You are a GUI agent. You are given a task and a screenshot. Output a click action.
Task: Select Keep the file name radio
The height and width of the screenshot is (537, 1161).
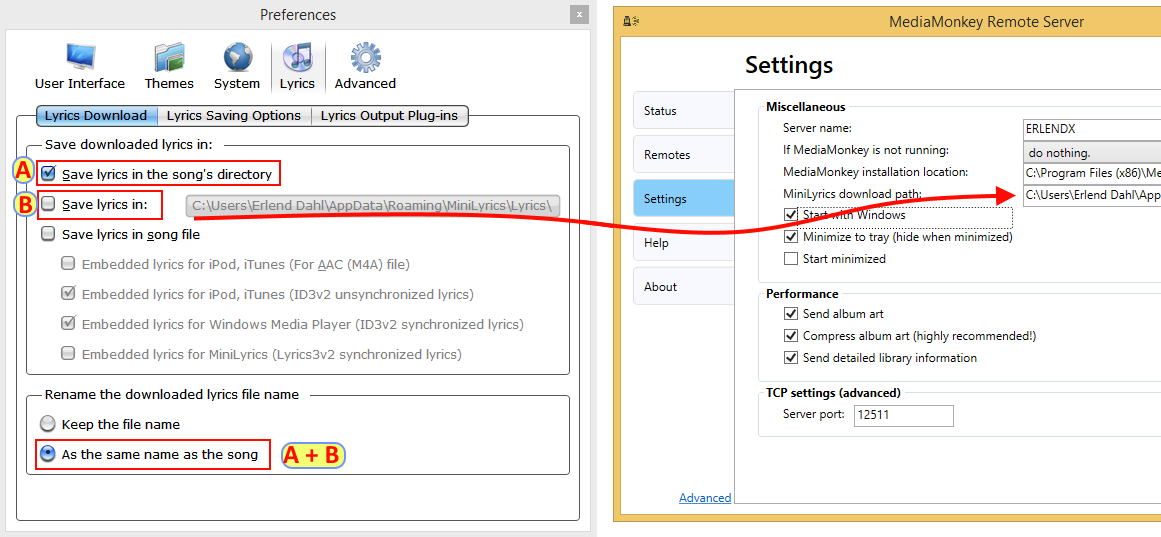[x=47, y=424]
